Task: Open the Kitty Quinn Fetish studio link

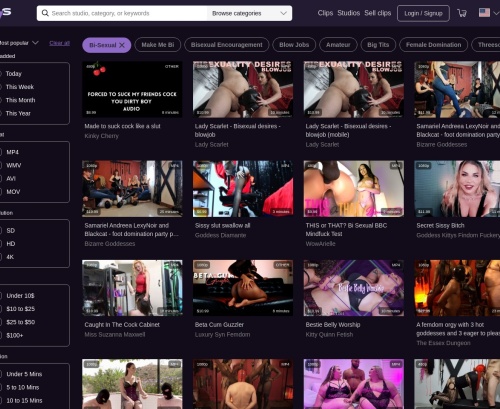Action: click(329, 335)
